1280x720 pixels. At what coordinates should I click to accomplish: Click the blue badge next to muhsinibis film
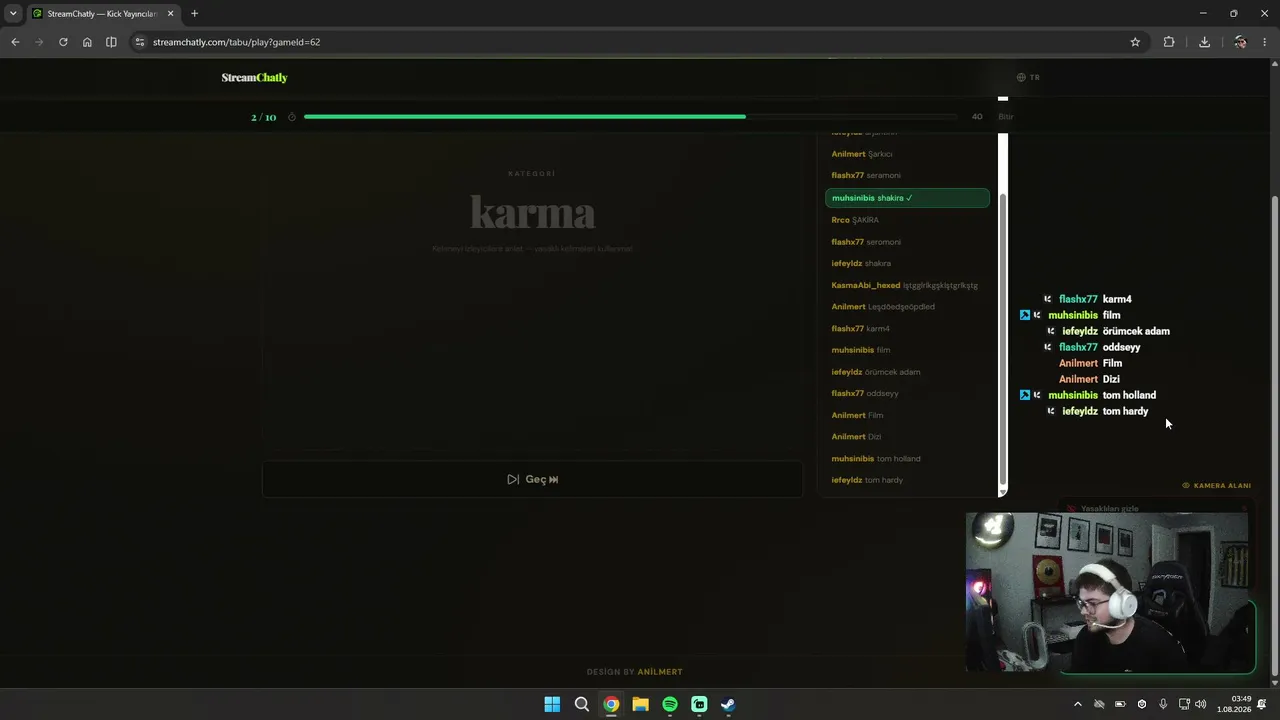coord(1024,315)
